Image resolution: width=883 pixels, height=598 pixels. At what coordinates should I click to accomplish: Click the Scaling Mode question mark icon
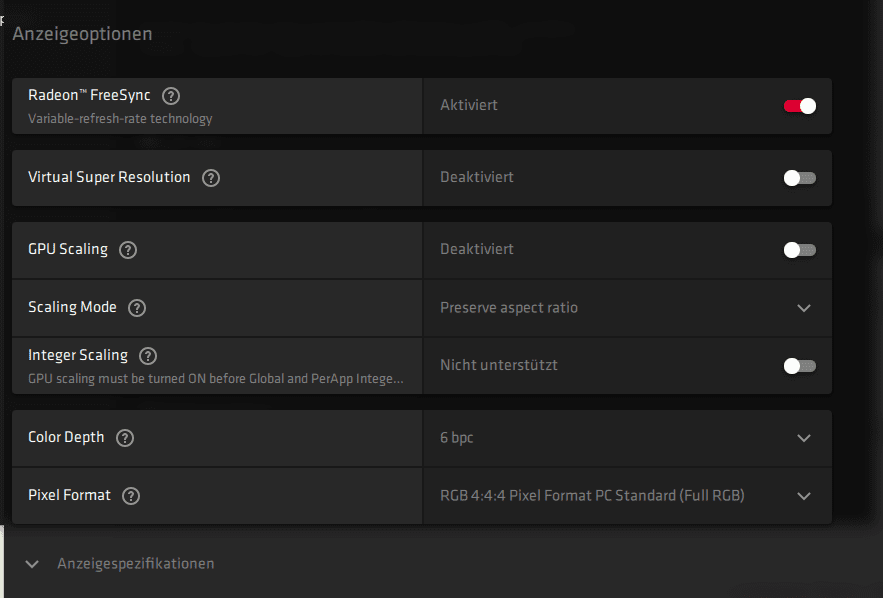pos(137,308)
